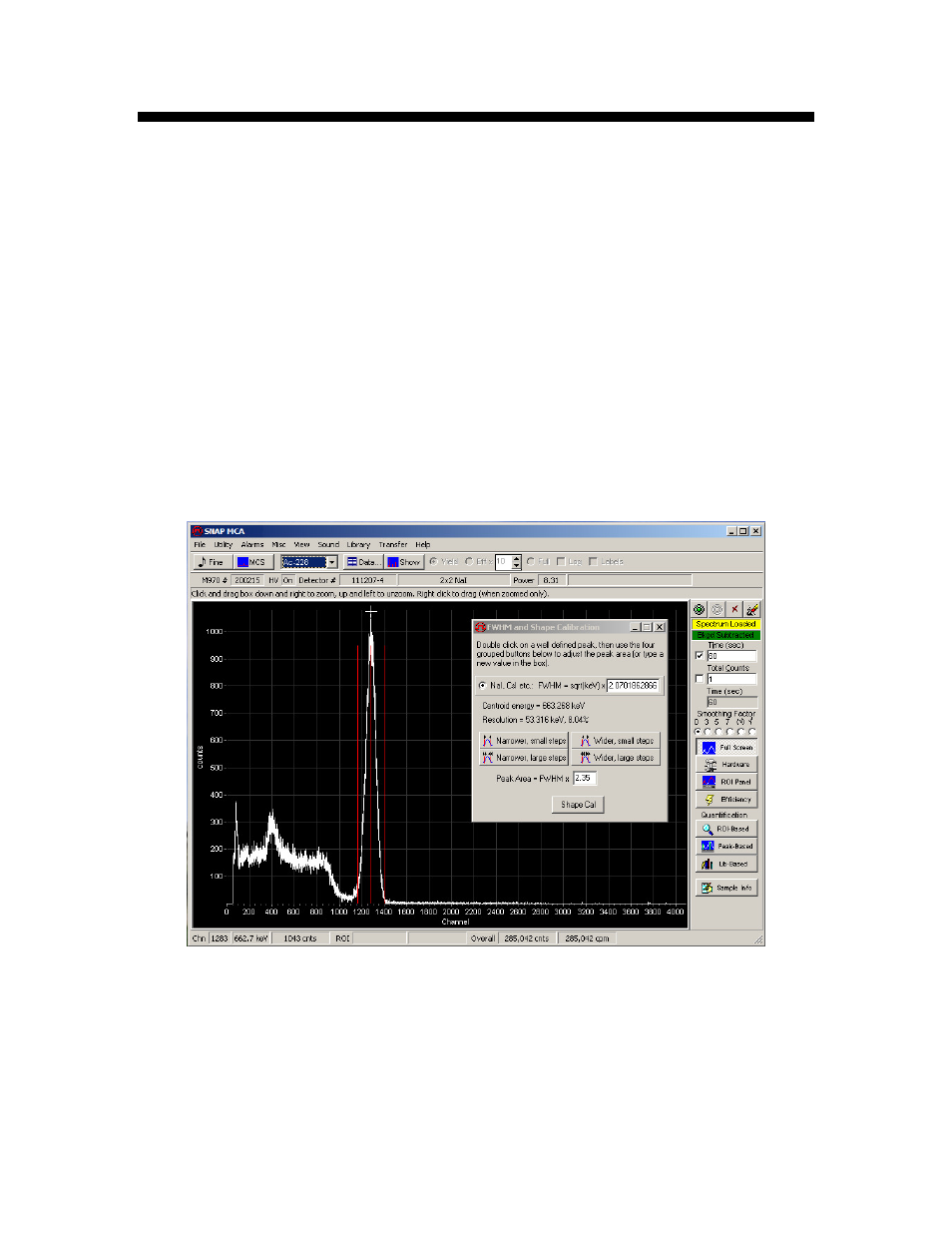The height and width of the screenshot is (1233, 952).
Task: Click the Total Counts value field
Action: (x=731, y=679)
